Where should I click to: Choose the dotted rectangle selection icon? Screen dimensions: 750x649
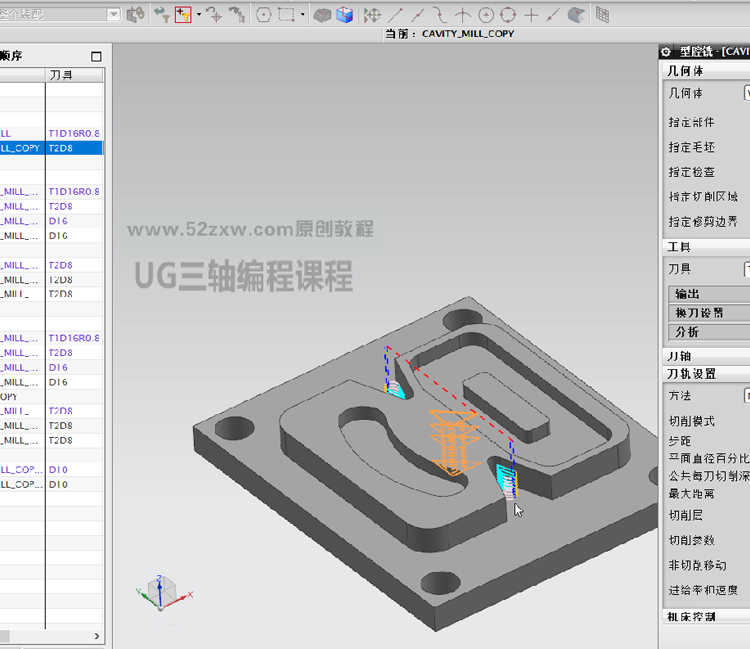286,15
